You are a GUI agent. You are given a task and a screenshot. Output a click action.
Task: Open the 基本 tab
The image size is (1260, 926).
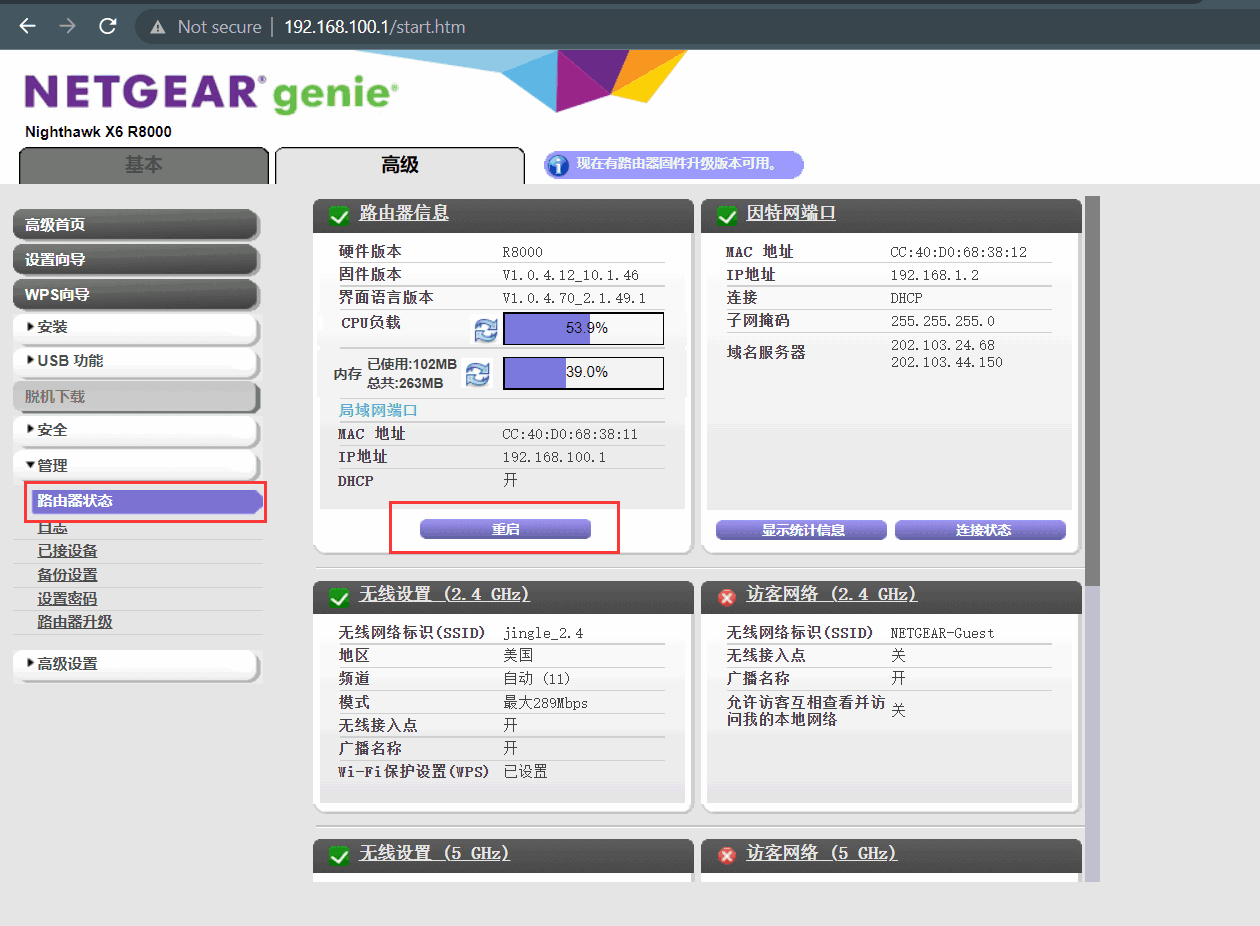144,165
